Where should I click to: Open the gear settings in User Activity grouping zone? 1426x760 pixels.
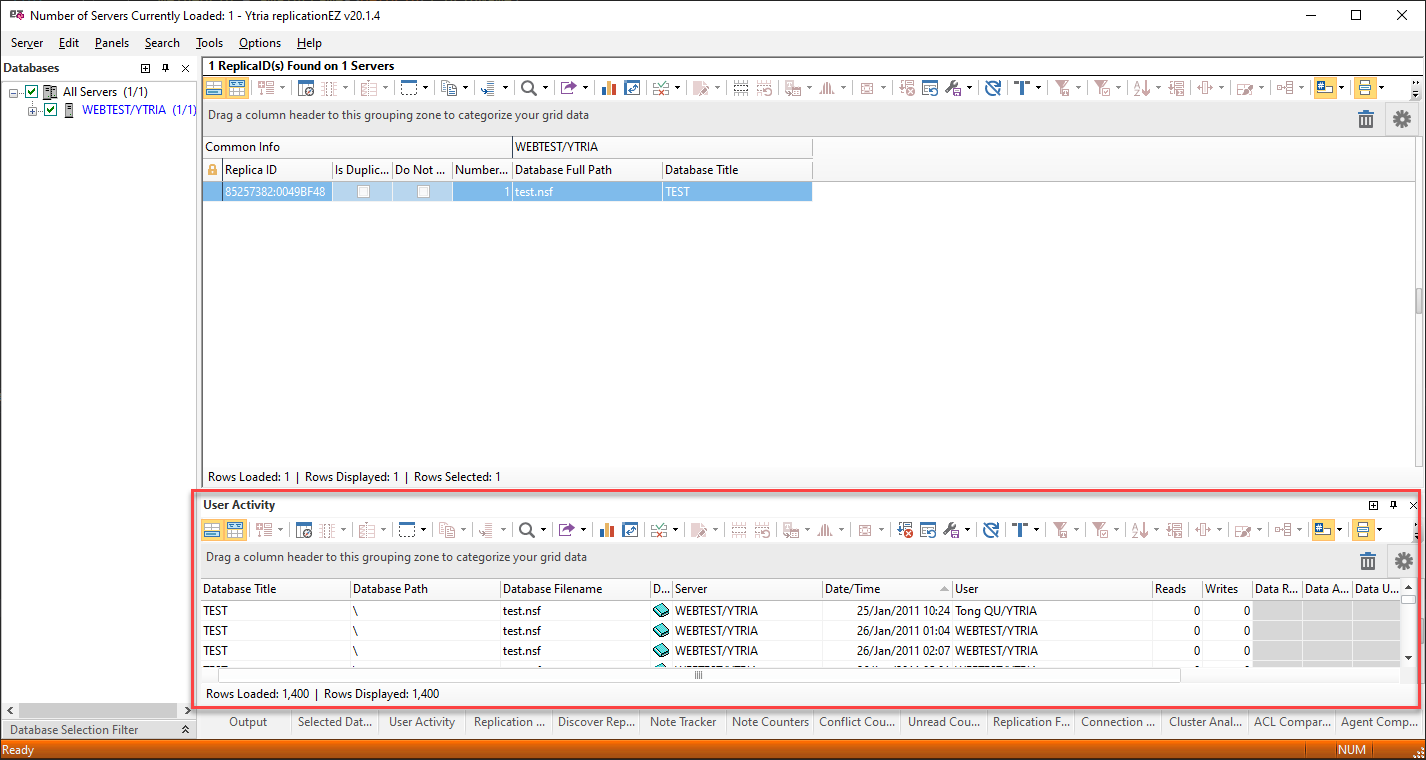[1403, 561]
